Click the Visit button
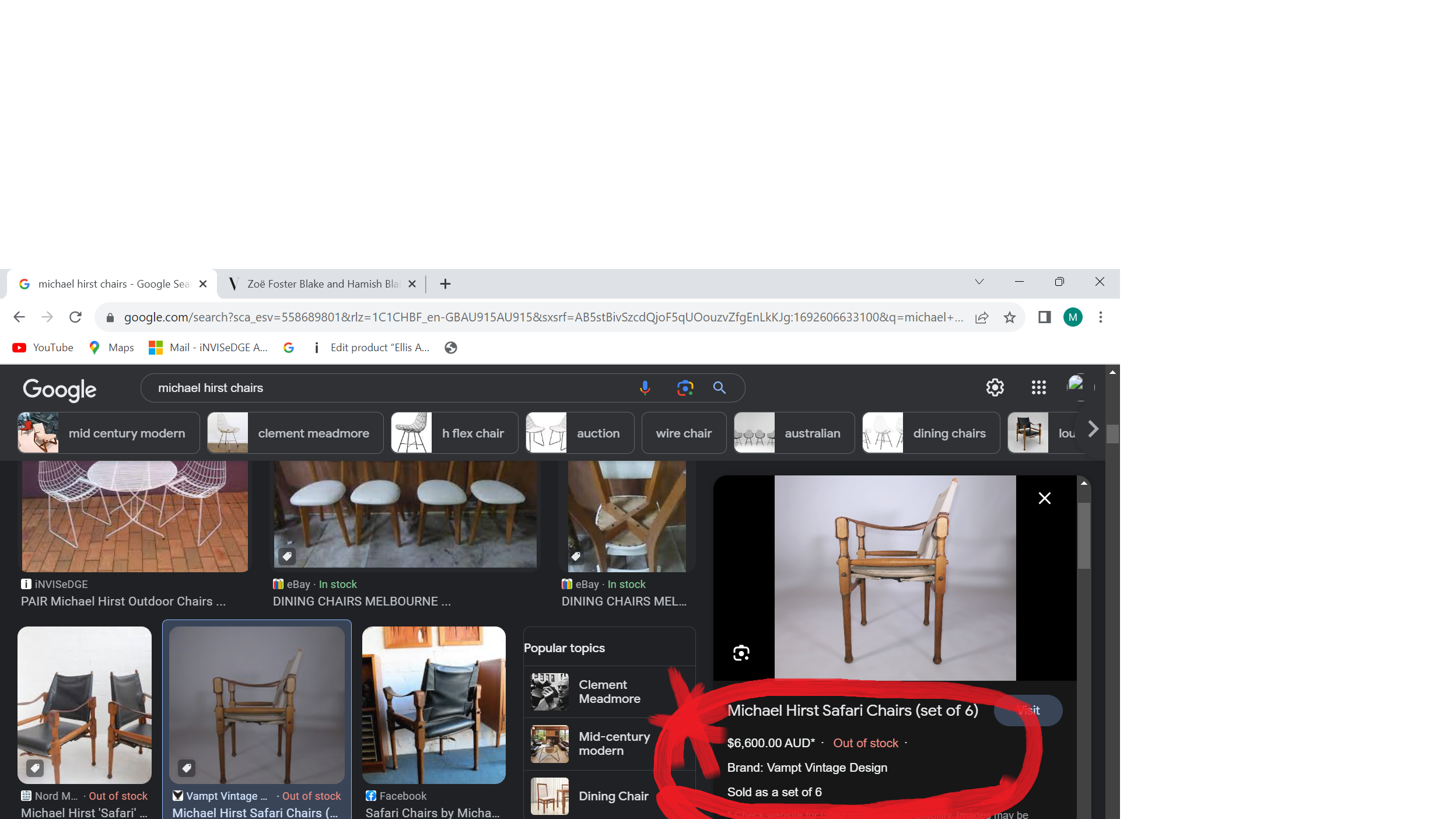The width and height of the screenshot is (1456, 819). 1028,710
